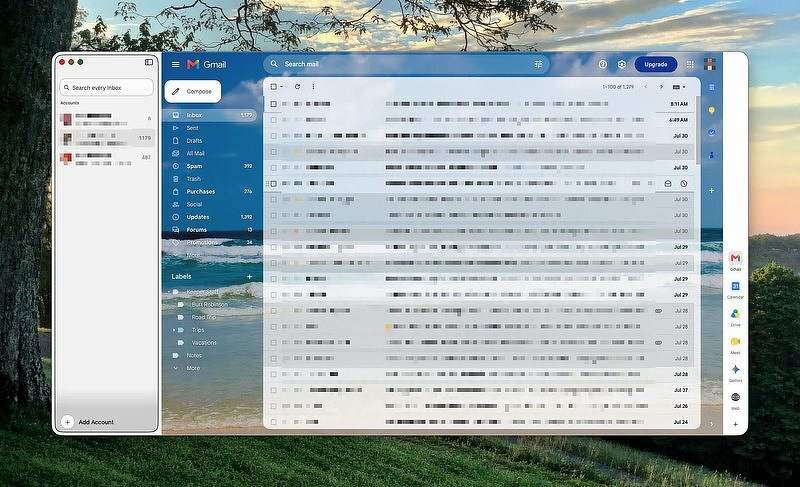The image size is (800, 487).
Task: Open the Gmail main menu hamburger icon
Action: 176,64
